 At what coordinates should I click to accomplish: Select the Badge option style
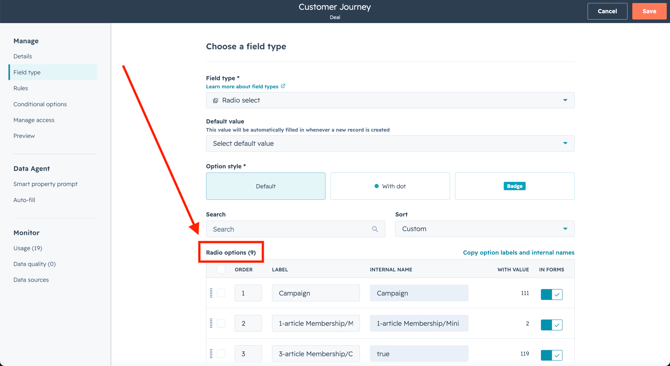tap(514, 186)
